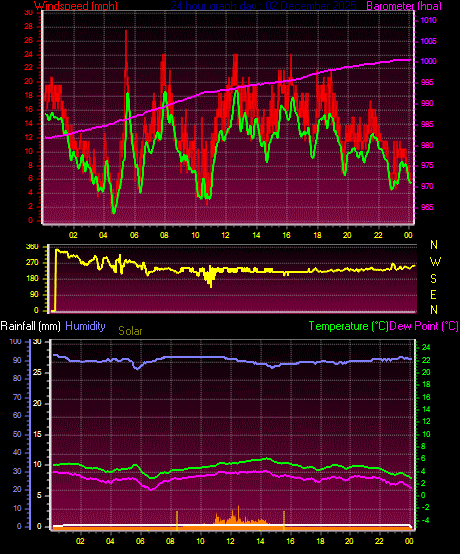Screen dimensions: 460x554
Task: Click the '70' value on blue humidity axis
Action: pyautogui.click(x=17, y=397)
